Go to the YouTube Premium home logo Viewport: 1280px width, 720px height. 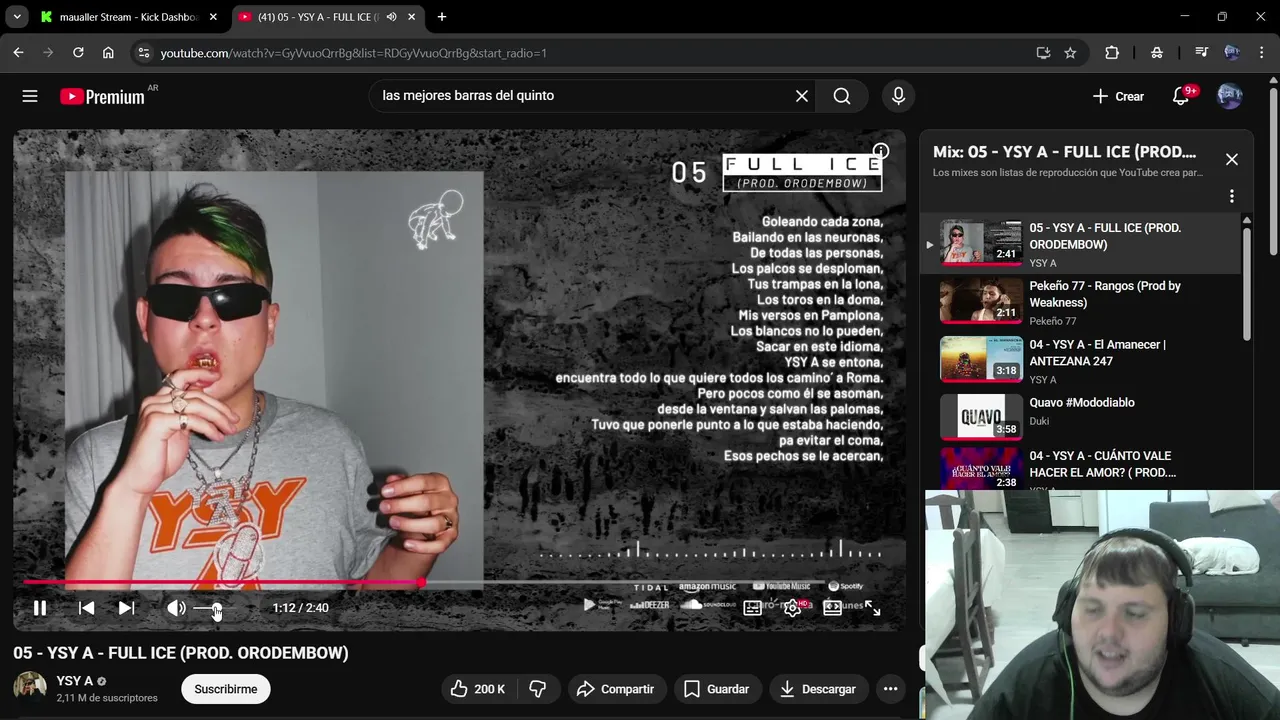[x=102, y=96]
